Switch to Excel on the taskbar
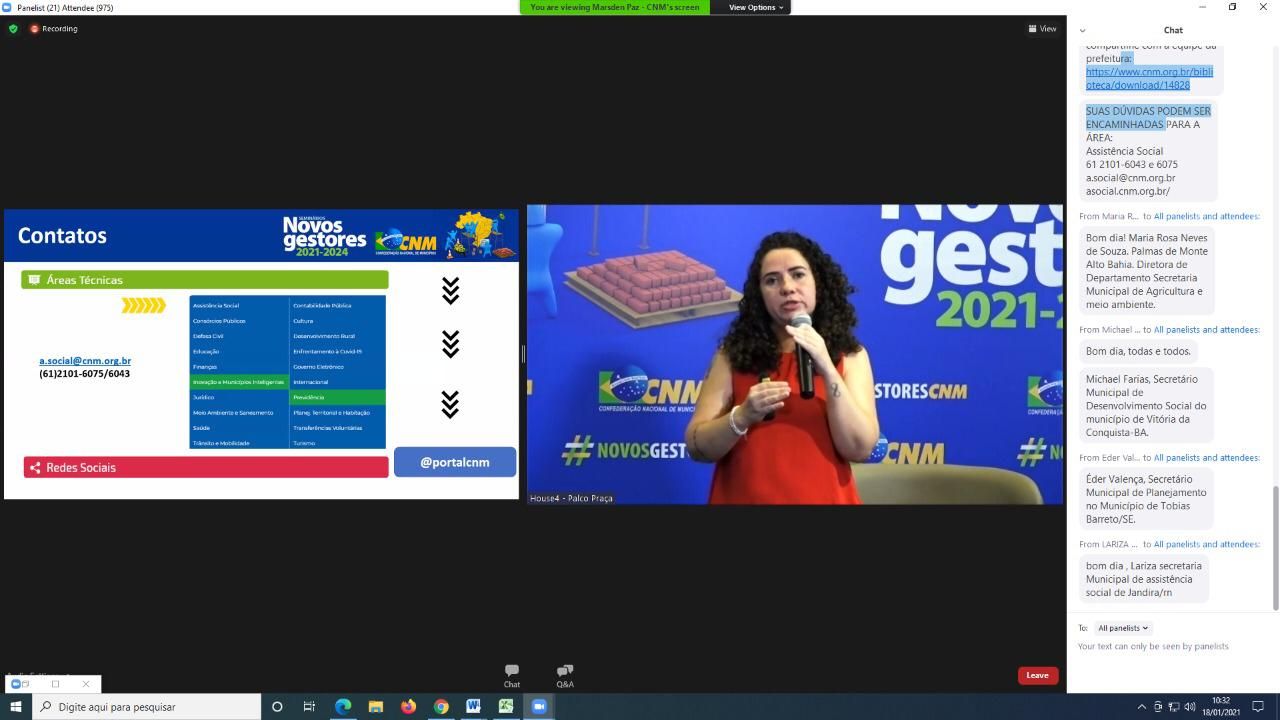Viewport: 1280px width, 720px height. (506, 706)
